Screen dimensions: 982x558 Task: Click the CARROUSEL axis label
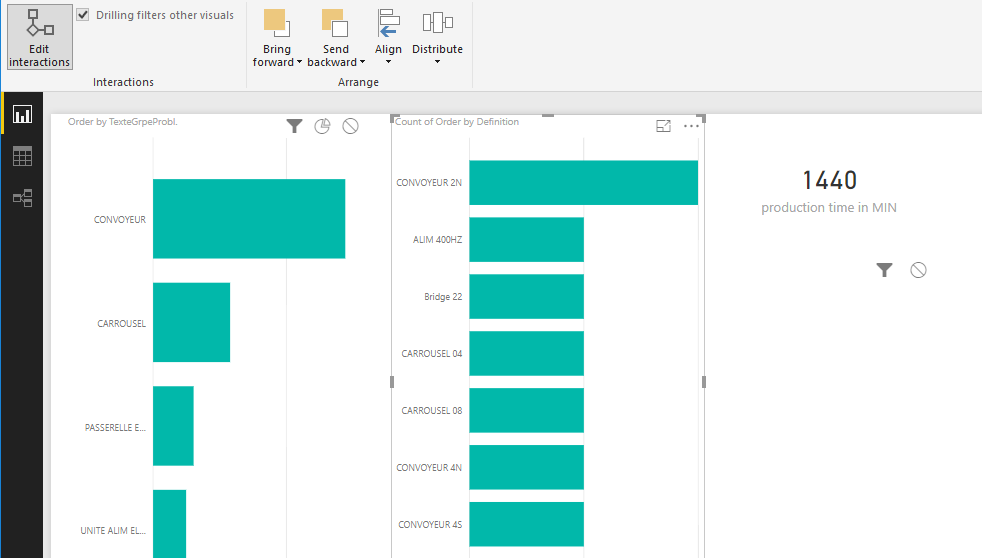pos(121,323)
